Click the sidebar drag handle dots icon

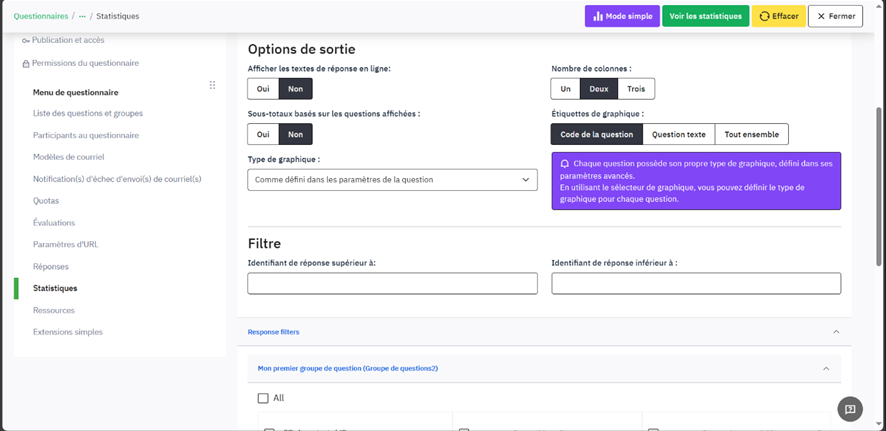212,86
